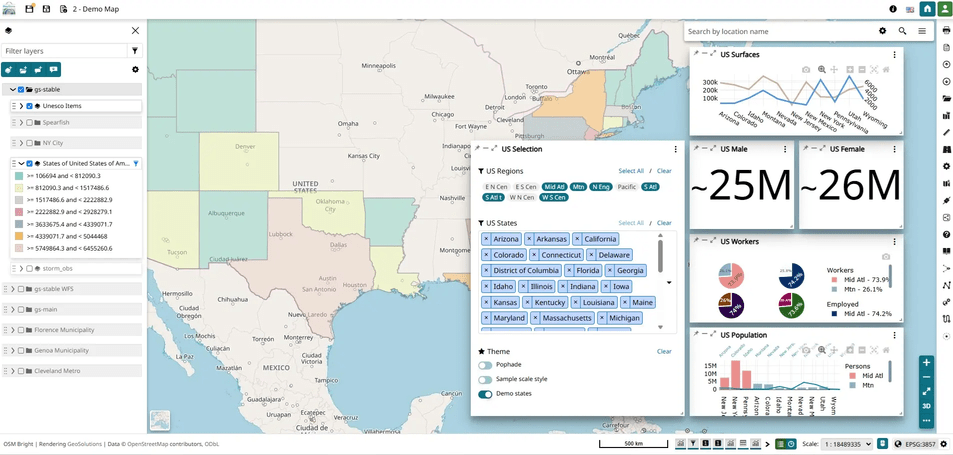Enable the gs-main group checkbox
Image resolution: width=953 pixels, height=455 pixels.
point(21,309)
